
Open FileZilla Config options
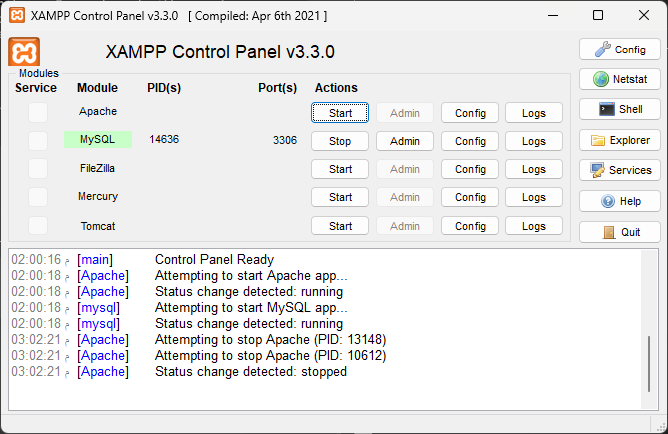(470, 169)
